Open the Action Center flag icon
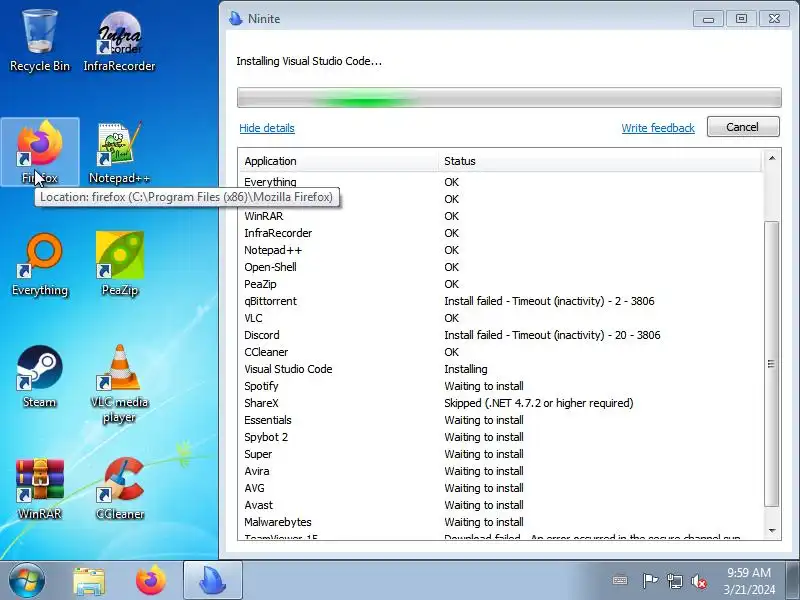Image resolution: width=800 pixels, height=600 pixels. (x=649, y=581)
